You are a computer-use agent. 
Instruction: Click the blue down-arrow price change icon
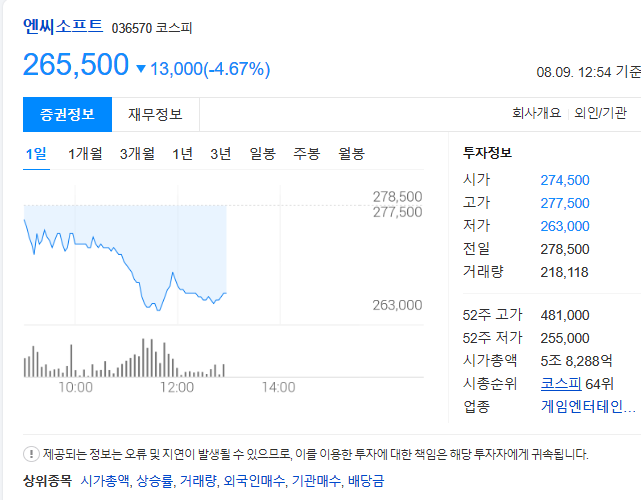tap(140, 69)
